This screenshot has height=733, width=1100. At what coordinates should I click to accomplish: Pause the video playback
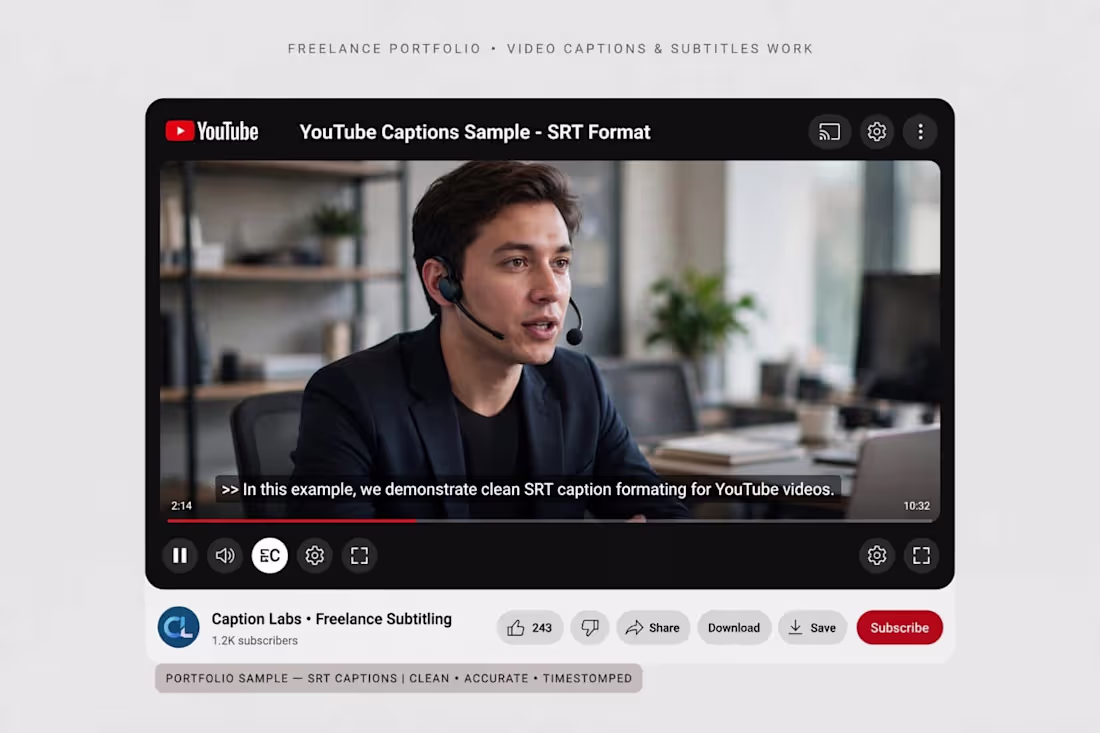point(180,556)
